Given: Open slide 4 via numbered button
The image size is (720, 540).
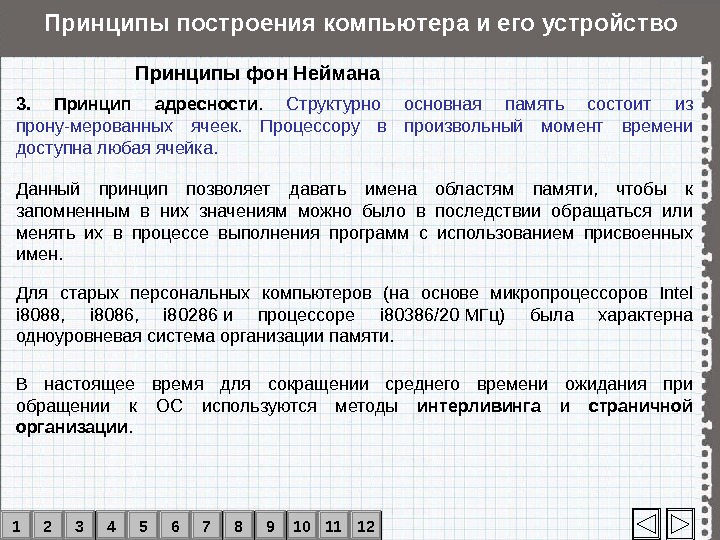Looking at the screenshot, I should click(111, 526).
